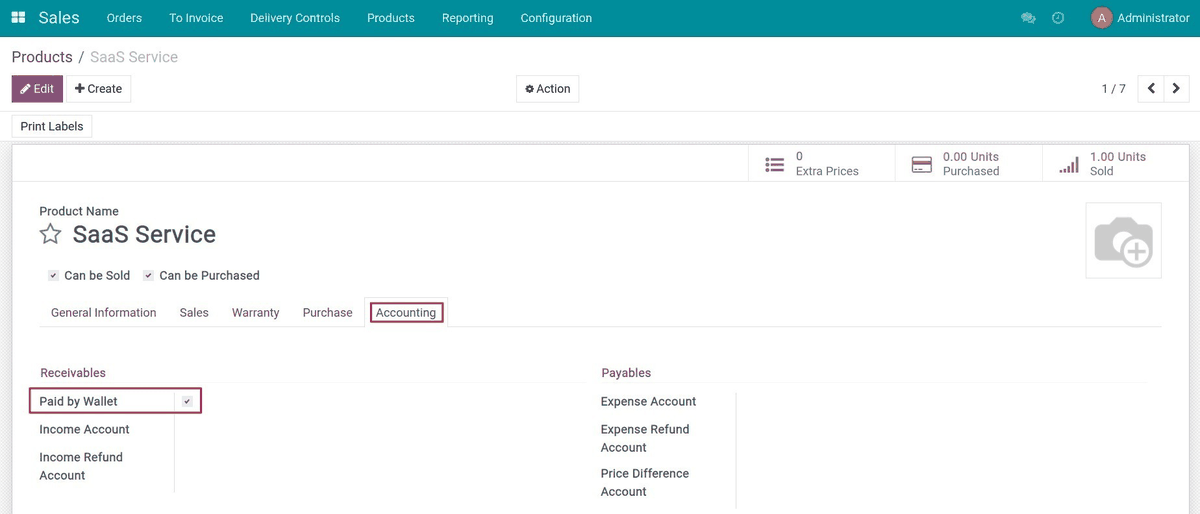Toggle the Paid by Wallet checkbox
The image size is (1200, 514).
[187, 401]
